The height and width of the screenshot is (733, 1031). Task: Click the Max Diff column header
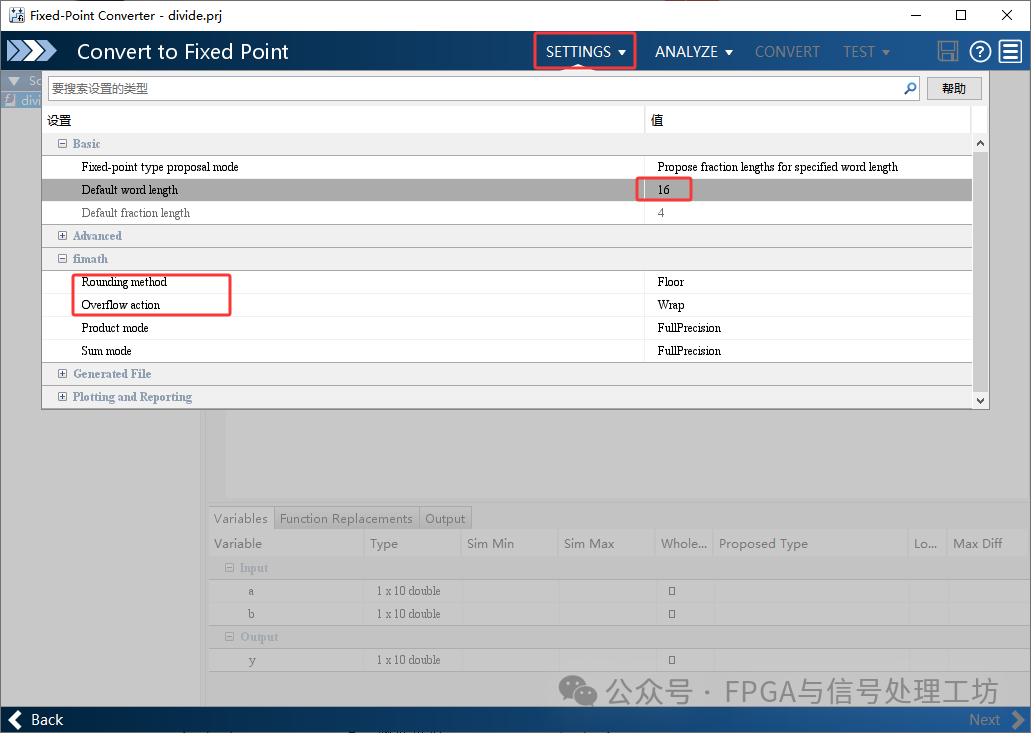coord(988,543)
